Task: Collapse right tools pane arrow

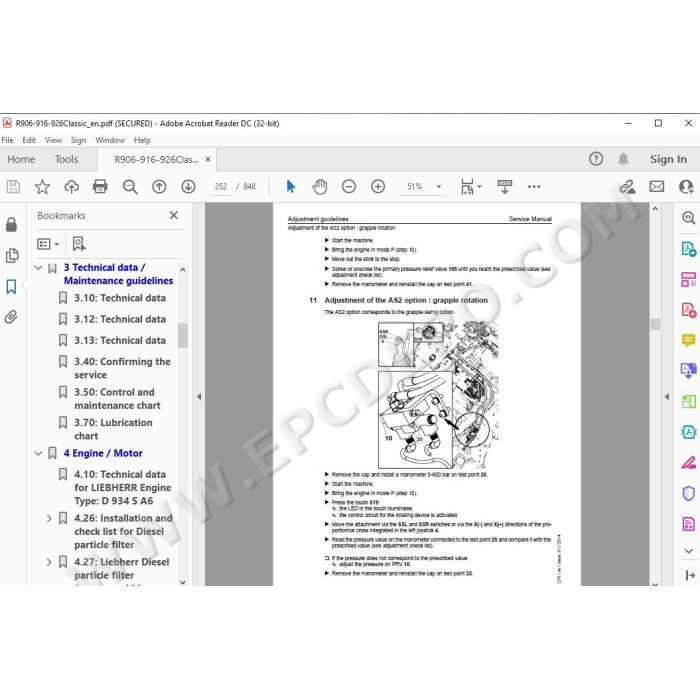Action: pos(667,396)
